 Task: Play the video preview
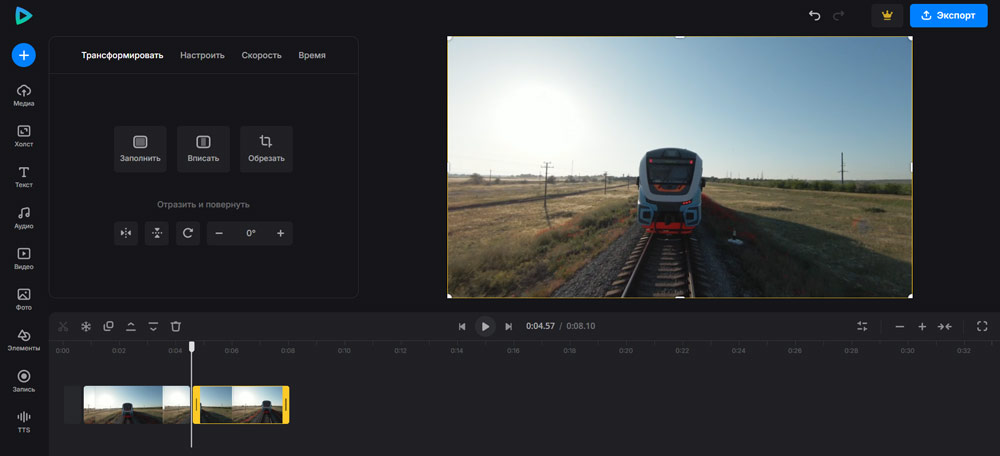click(x=485, y=326)
